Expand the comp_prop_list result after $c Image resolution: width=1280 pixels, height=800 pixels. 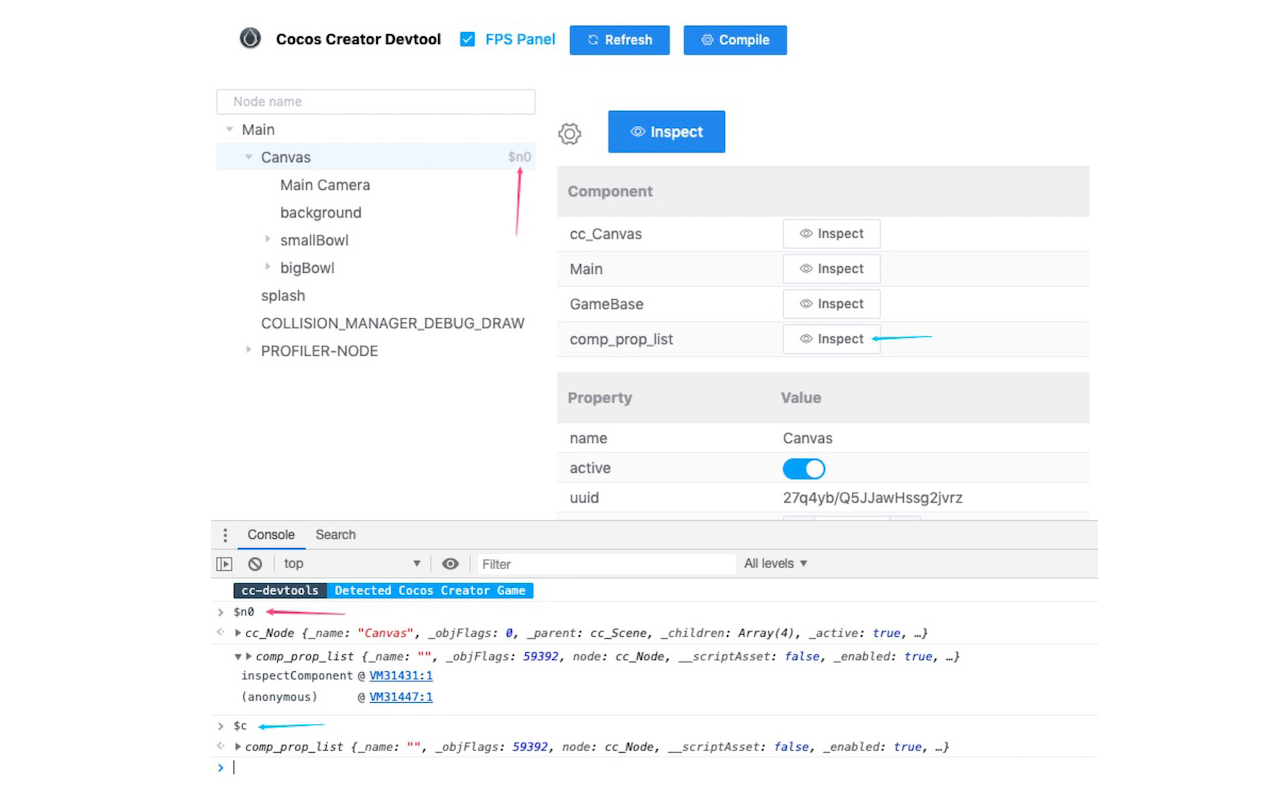pos(238,747)
